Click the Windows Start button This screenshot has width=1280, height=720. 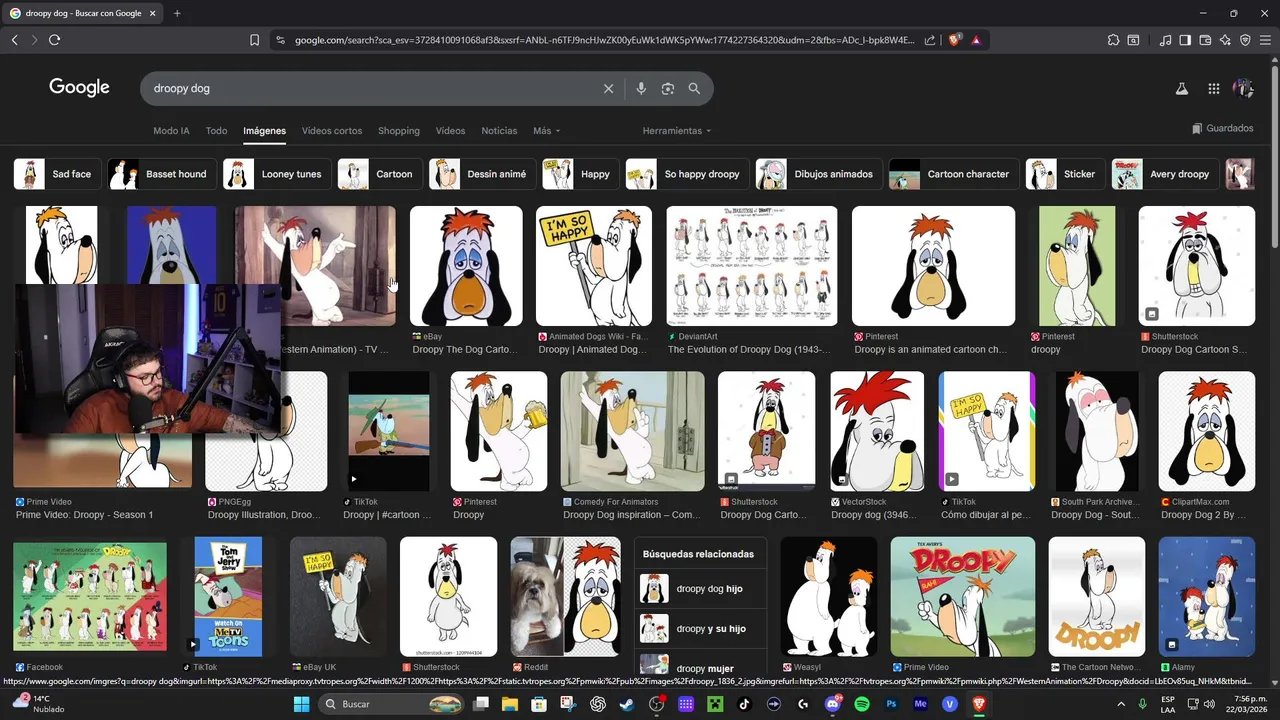pyautogui.click(x=301, y=704)
